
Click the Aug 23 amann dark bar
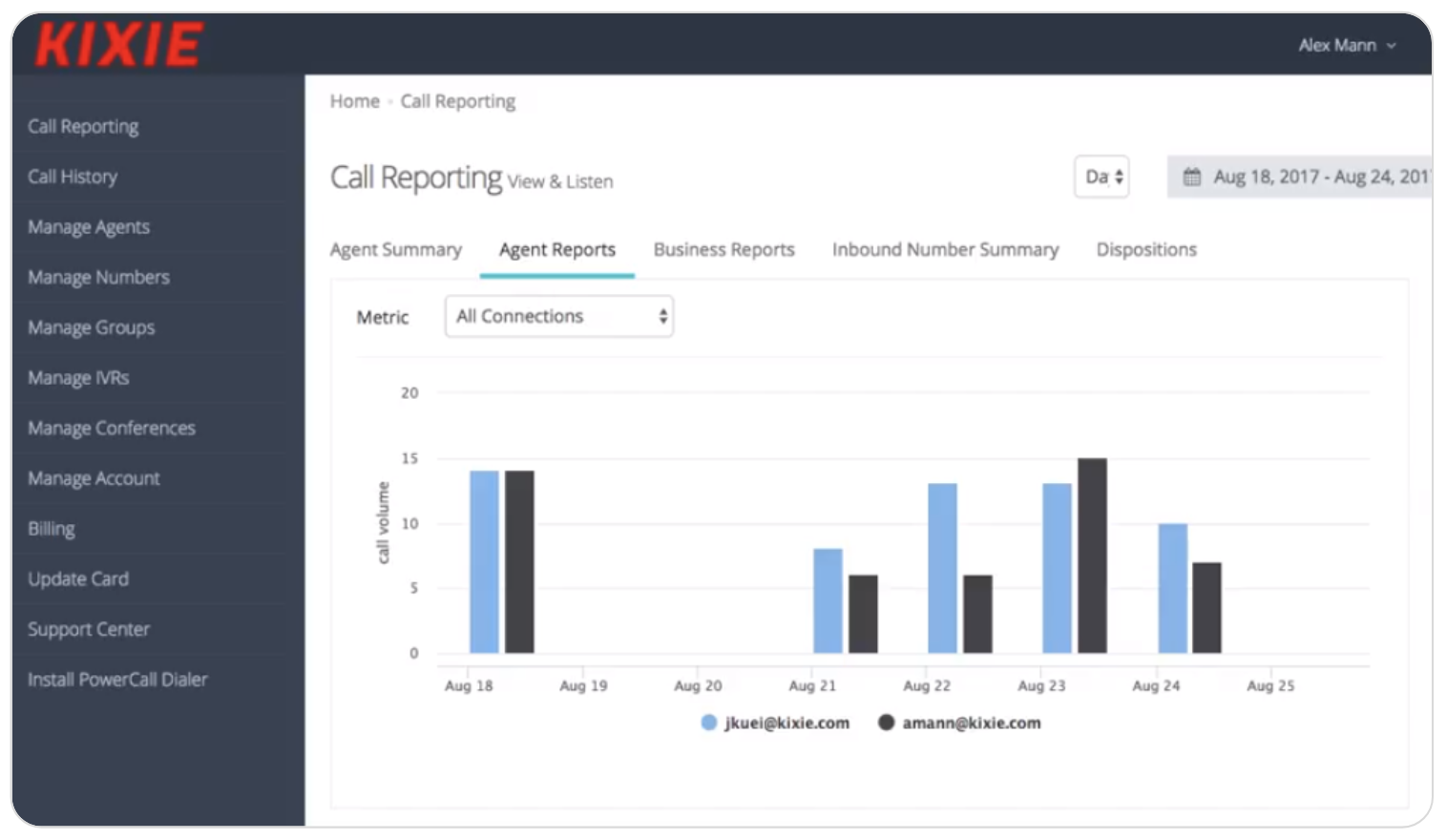click(x=1092, y=556)
